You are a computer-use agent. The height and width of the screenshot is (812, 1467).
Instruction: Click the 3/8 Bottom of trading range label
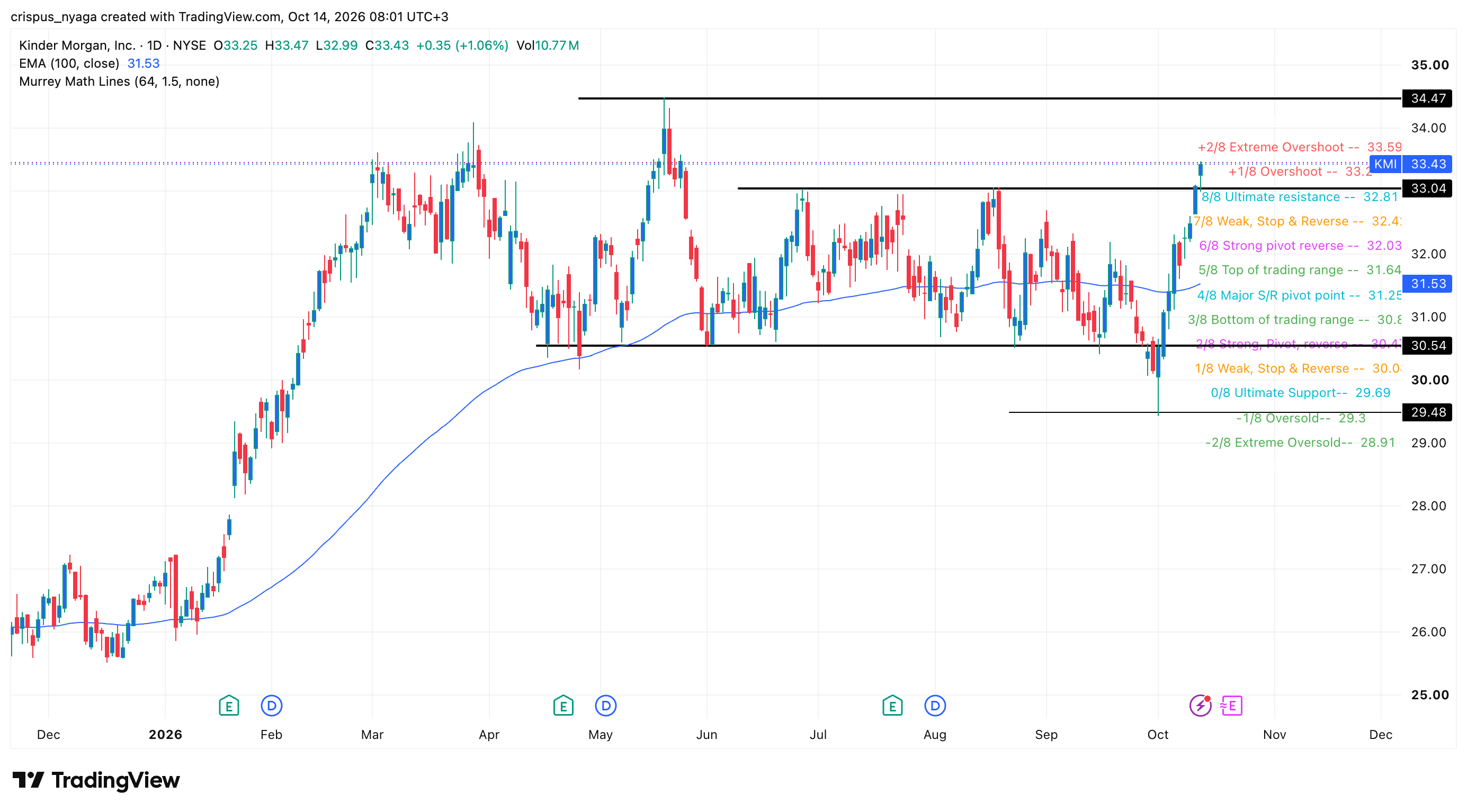click(x=1294, y=320)
